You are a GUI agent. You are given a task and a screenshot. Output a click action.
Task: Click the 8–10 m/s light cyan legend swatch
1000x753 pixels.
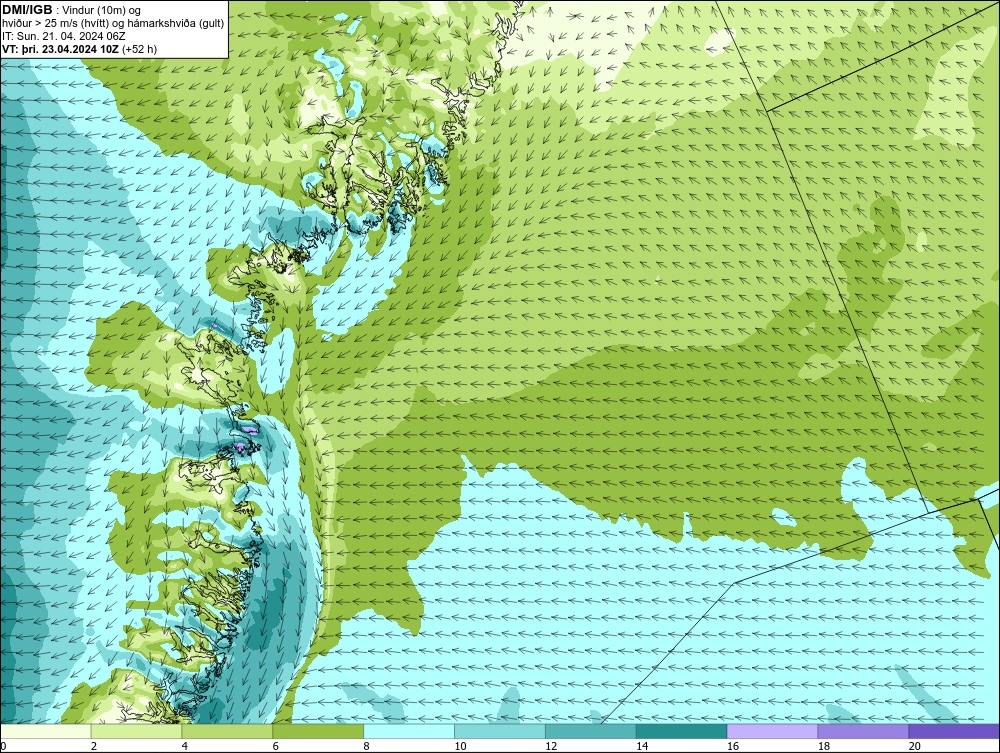409,731
